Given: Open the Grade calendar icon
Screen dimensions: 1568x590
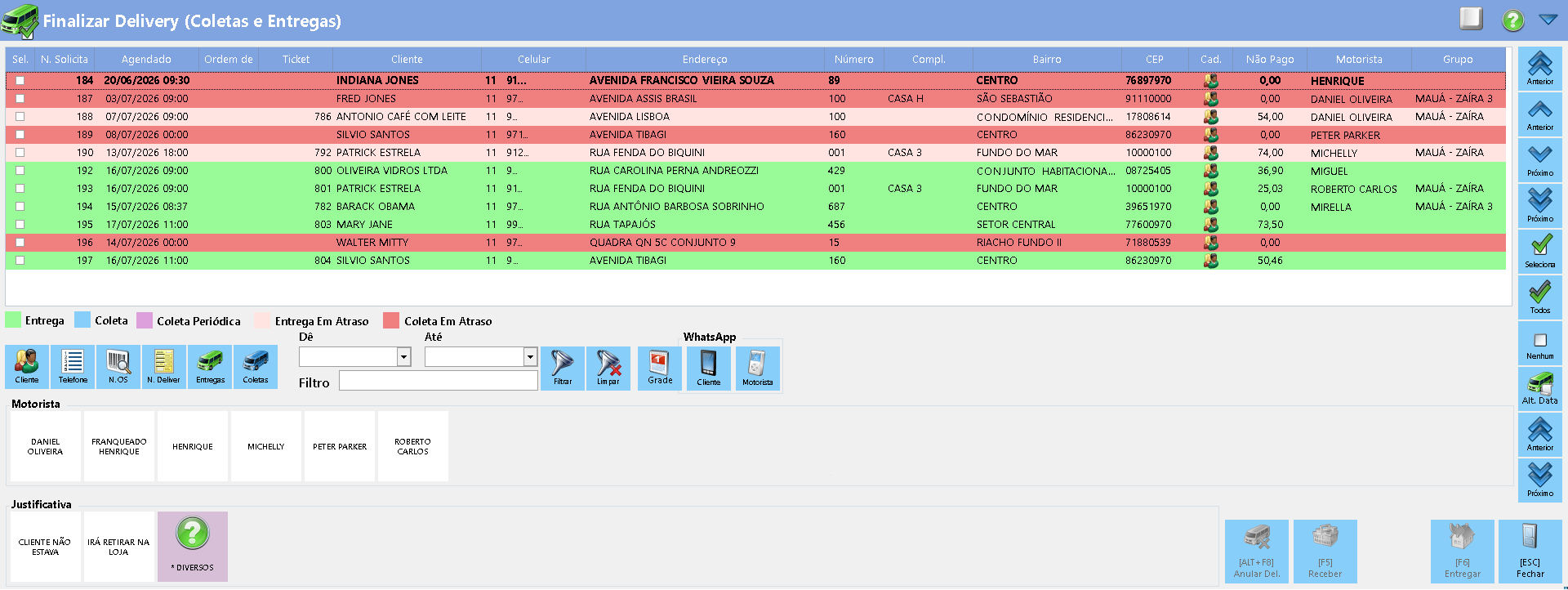Looking at the screenshot, I should [660, 368].
